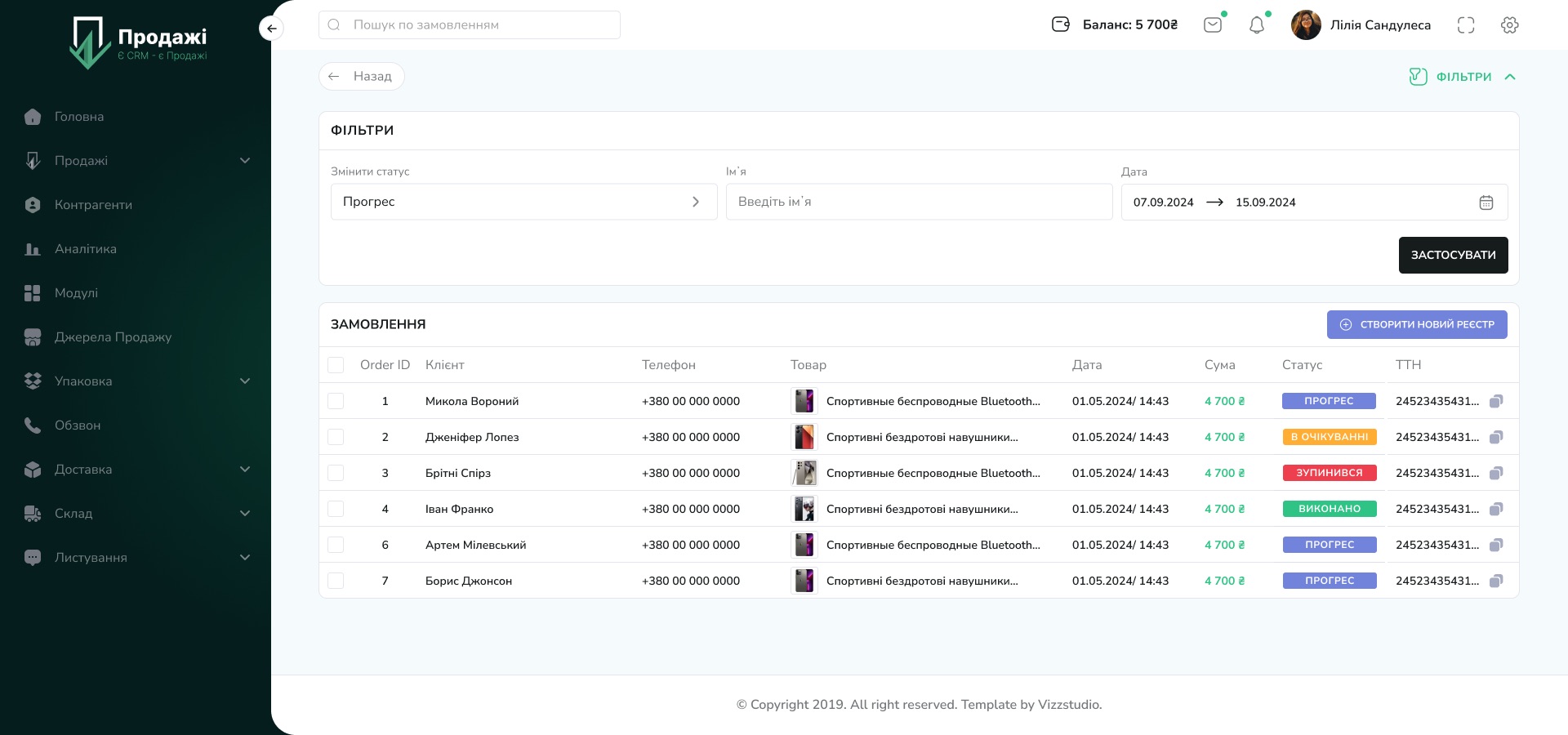The image size is (1568, 735).
Task: Collapse the ФІЛЬТРИ panel toggle
Action: pyautogui.click(x=1510, y=77)
